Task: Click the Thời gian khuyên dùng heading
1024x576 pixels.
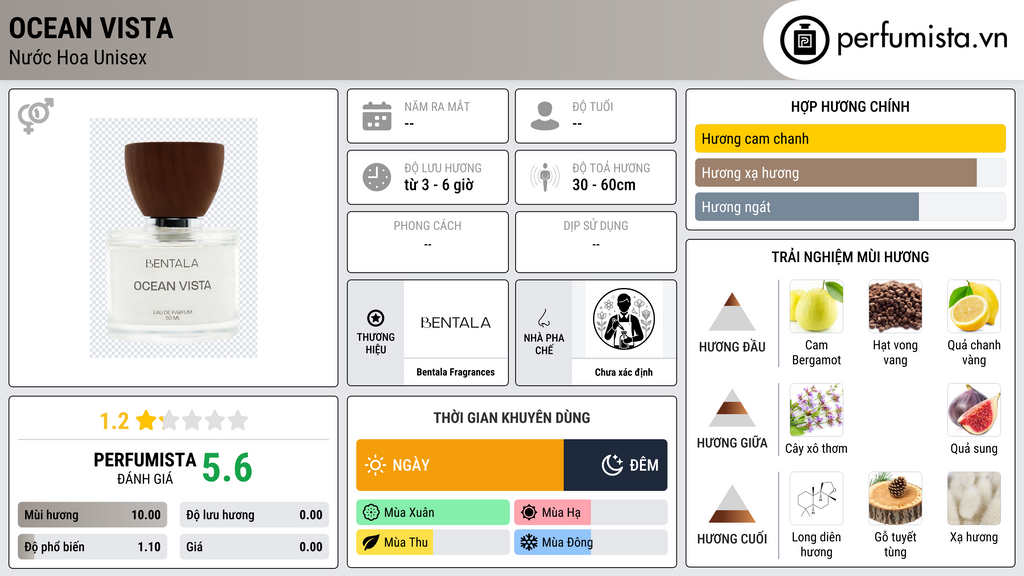Action: point(512,418)
